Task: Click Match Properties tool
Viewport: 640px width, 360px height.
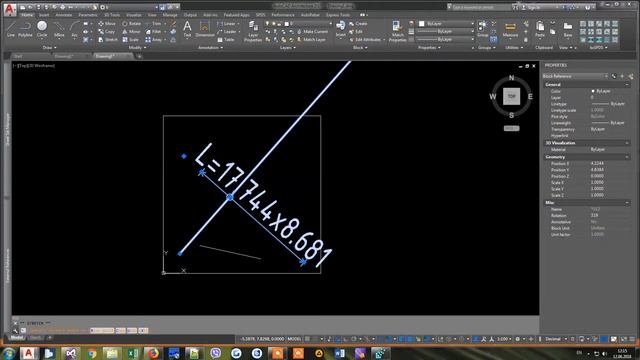Action: [397, 31]
